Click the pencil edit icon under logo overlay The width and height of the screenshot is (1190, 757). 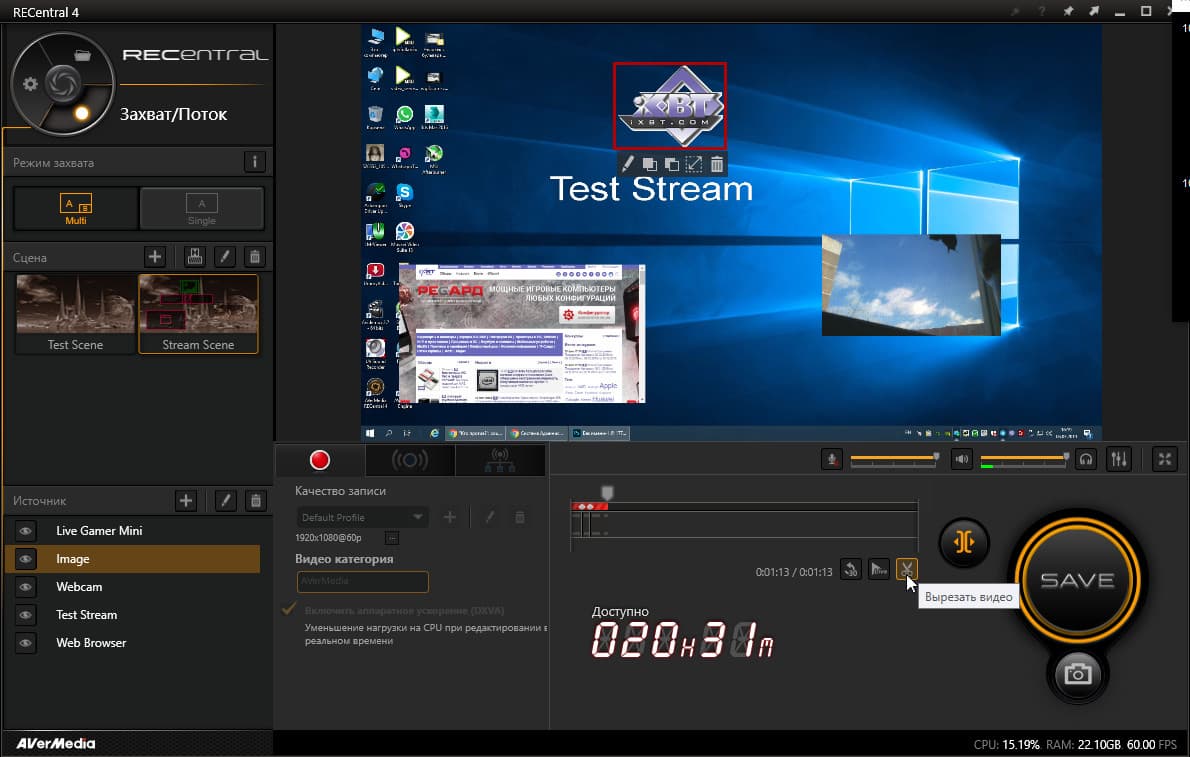(628, 163)
